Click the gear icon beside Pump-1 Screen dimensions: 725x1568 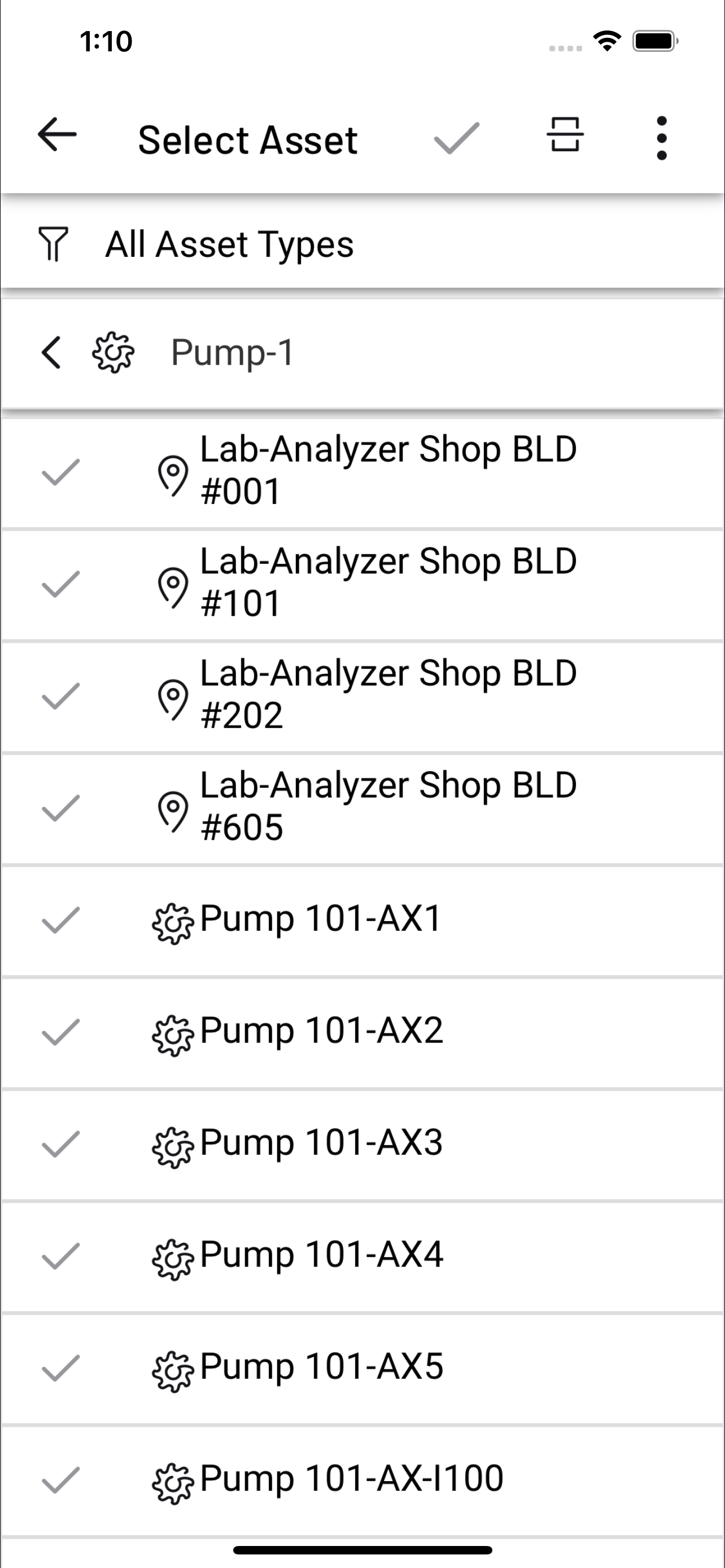click(x=113, y=352)
